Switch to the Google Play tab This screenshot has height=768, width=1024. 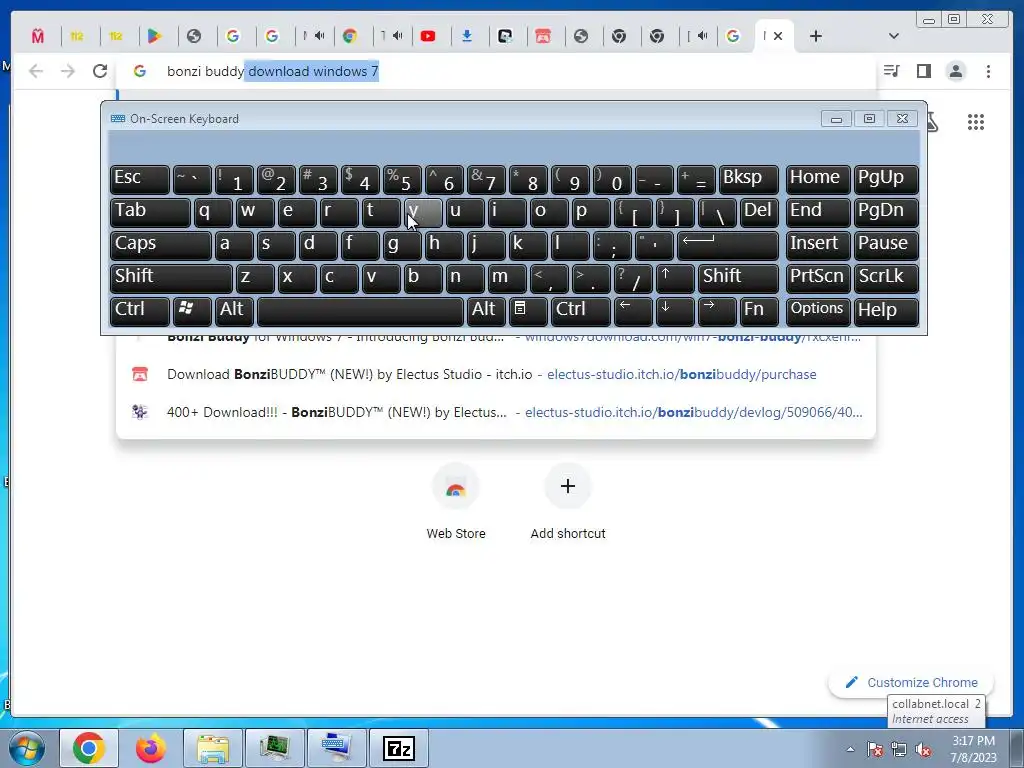(154, 36)
